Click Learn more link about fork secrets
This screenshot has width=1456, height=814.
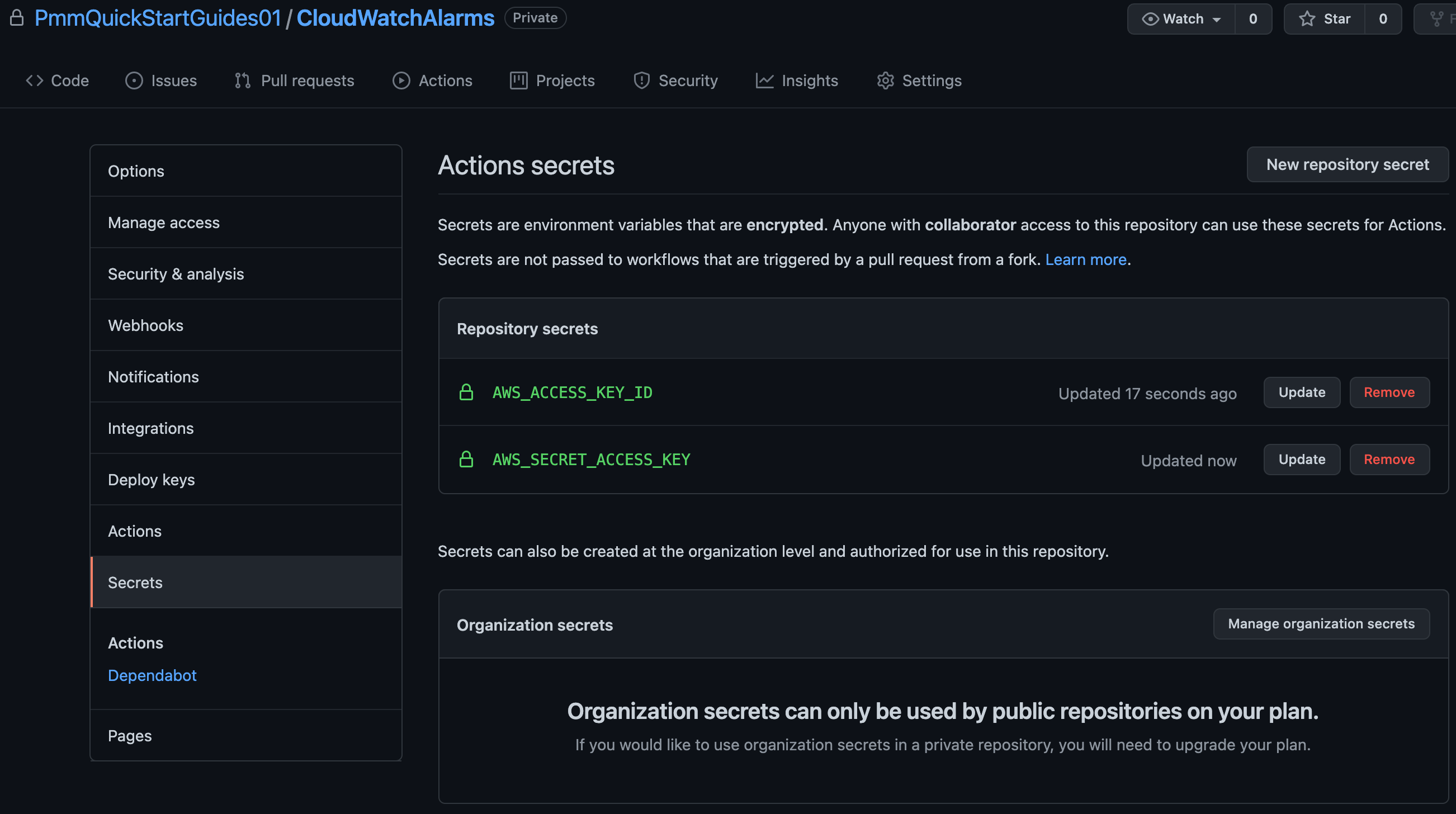[x=1085, y=259]
